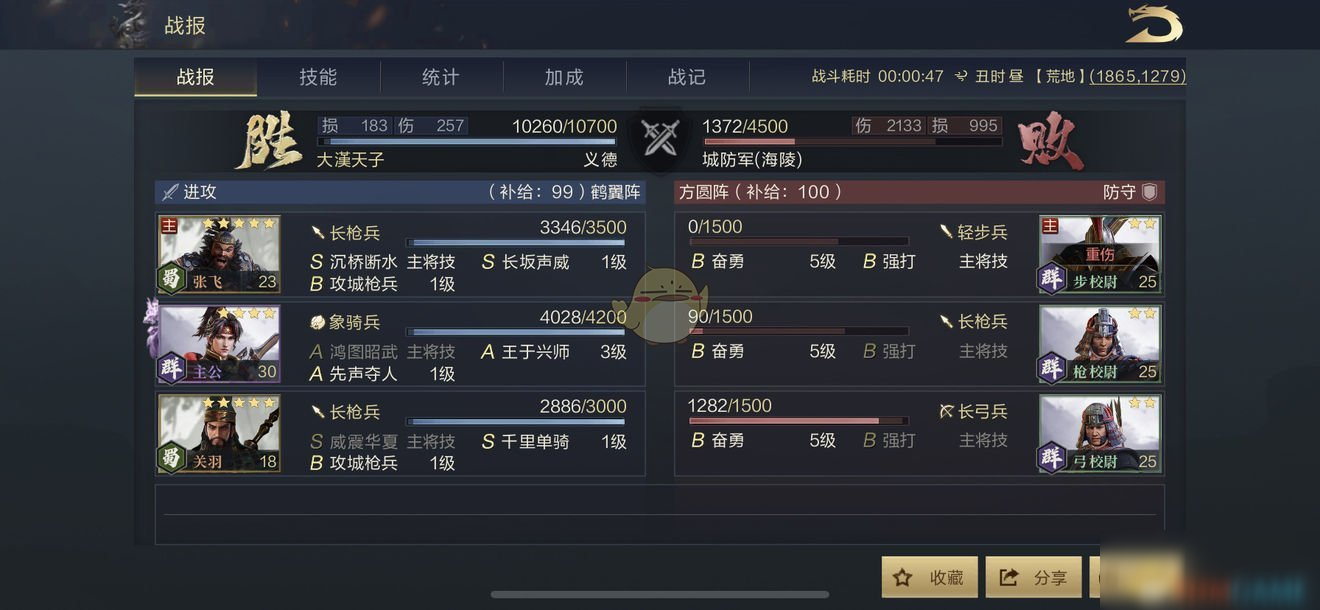Image resolution: width=1320 pixels, height=610 pixels.
Task: Click the 收藏 favorite button
Action: (930, 577)
